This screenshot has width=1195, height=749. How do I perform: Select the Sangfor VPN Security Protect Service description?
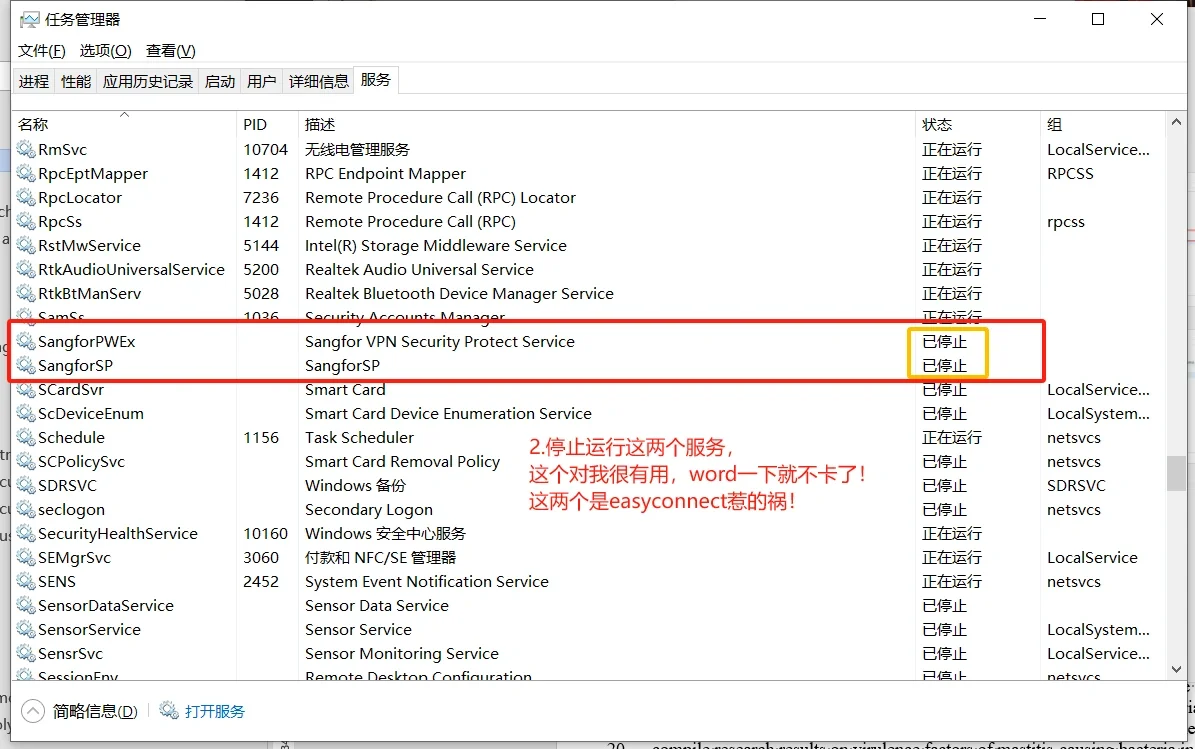point(440,341)
